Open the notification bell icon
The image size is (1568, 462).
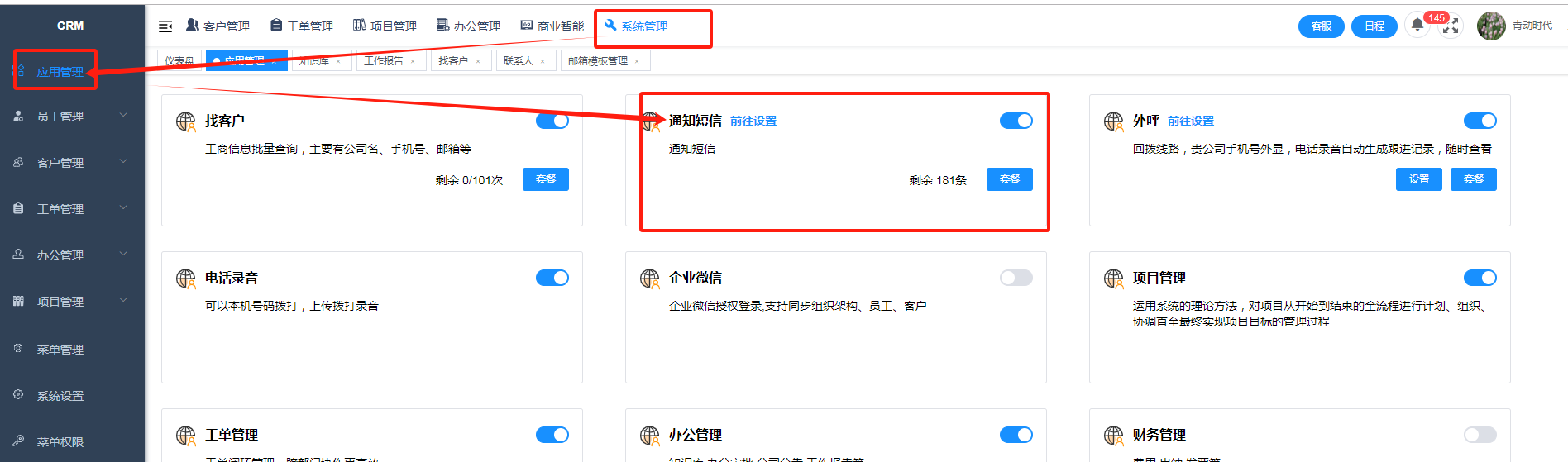coord(1417,25)
